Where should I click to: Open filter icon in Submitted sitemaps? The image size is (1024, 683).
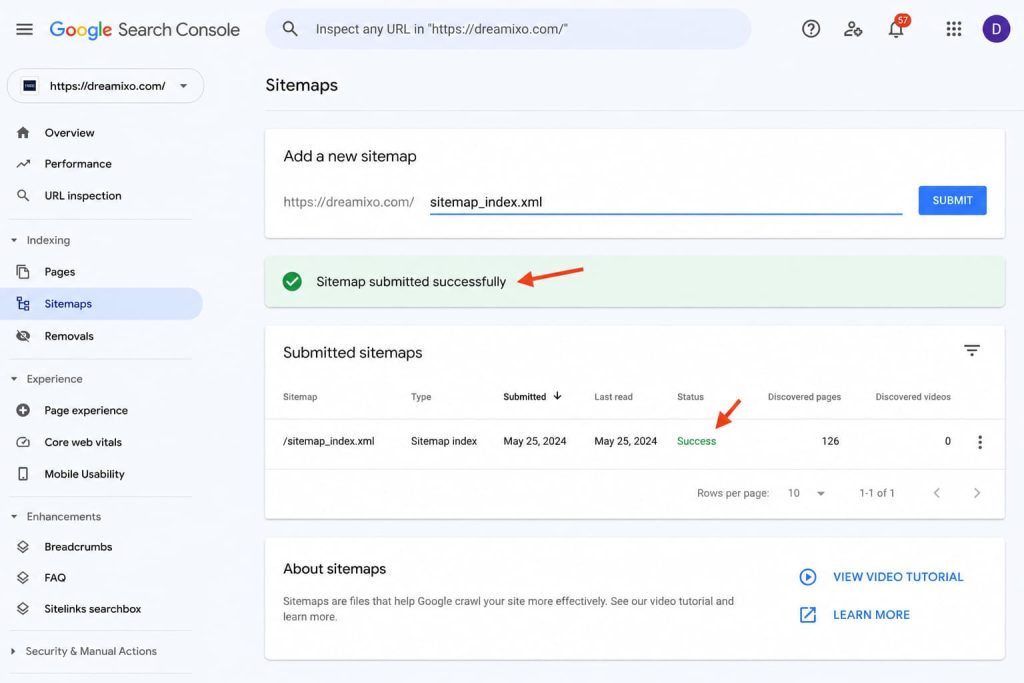pyautogui.click(x=972, y=351)
